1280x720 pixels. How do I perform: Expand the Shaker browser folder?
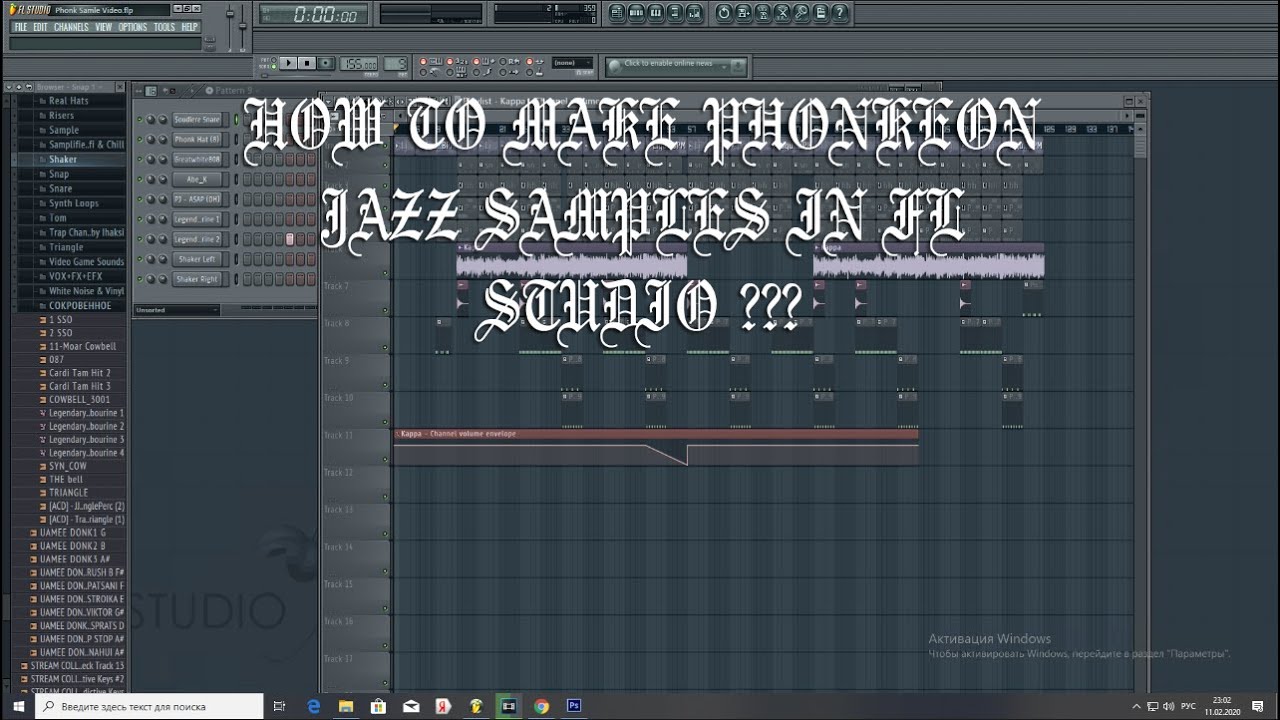click(x=62, y=160)
